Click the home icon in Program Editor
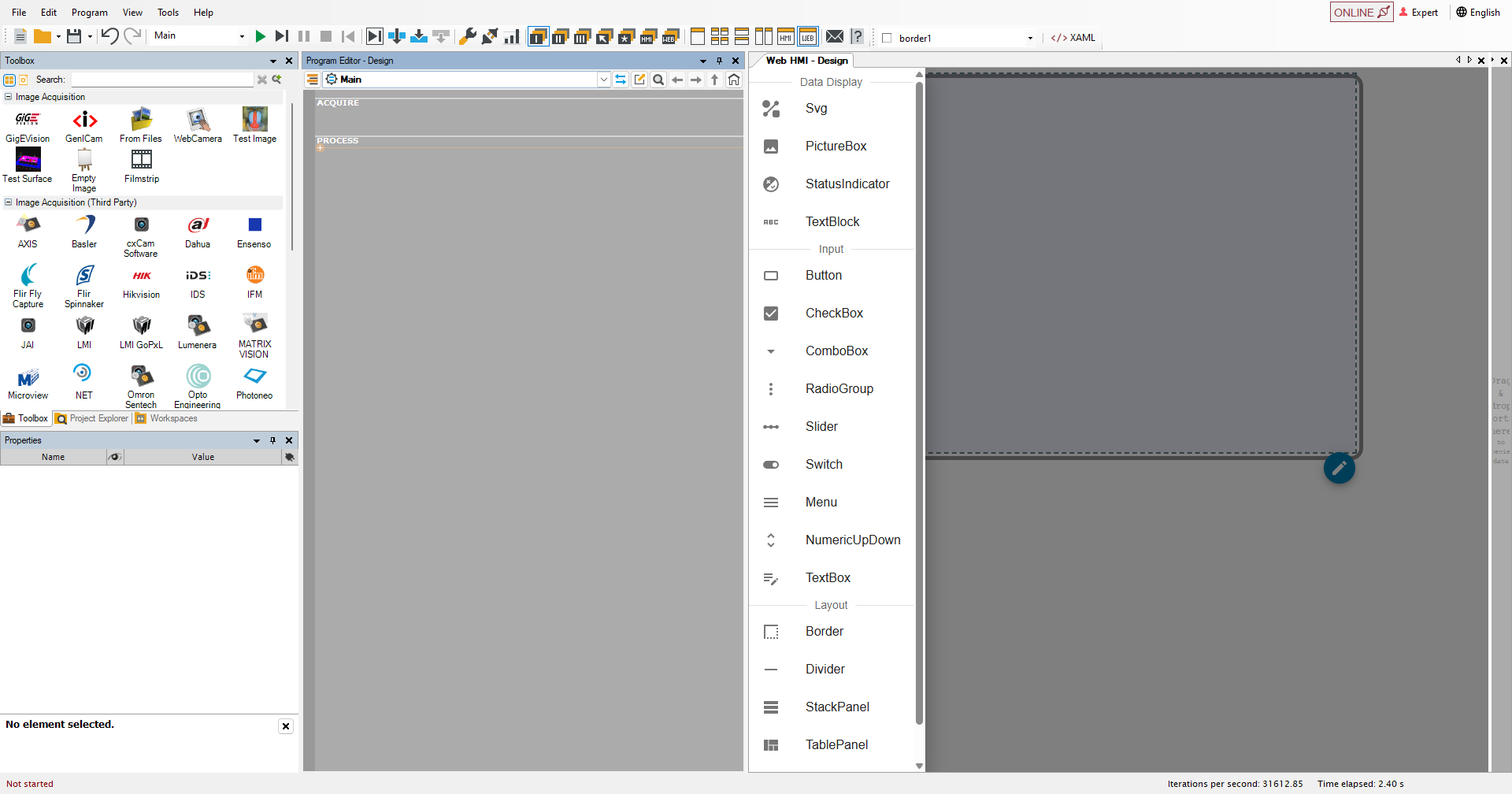The width and height of the screenshot is (1512, 794). pos(734,80)
